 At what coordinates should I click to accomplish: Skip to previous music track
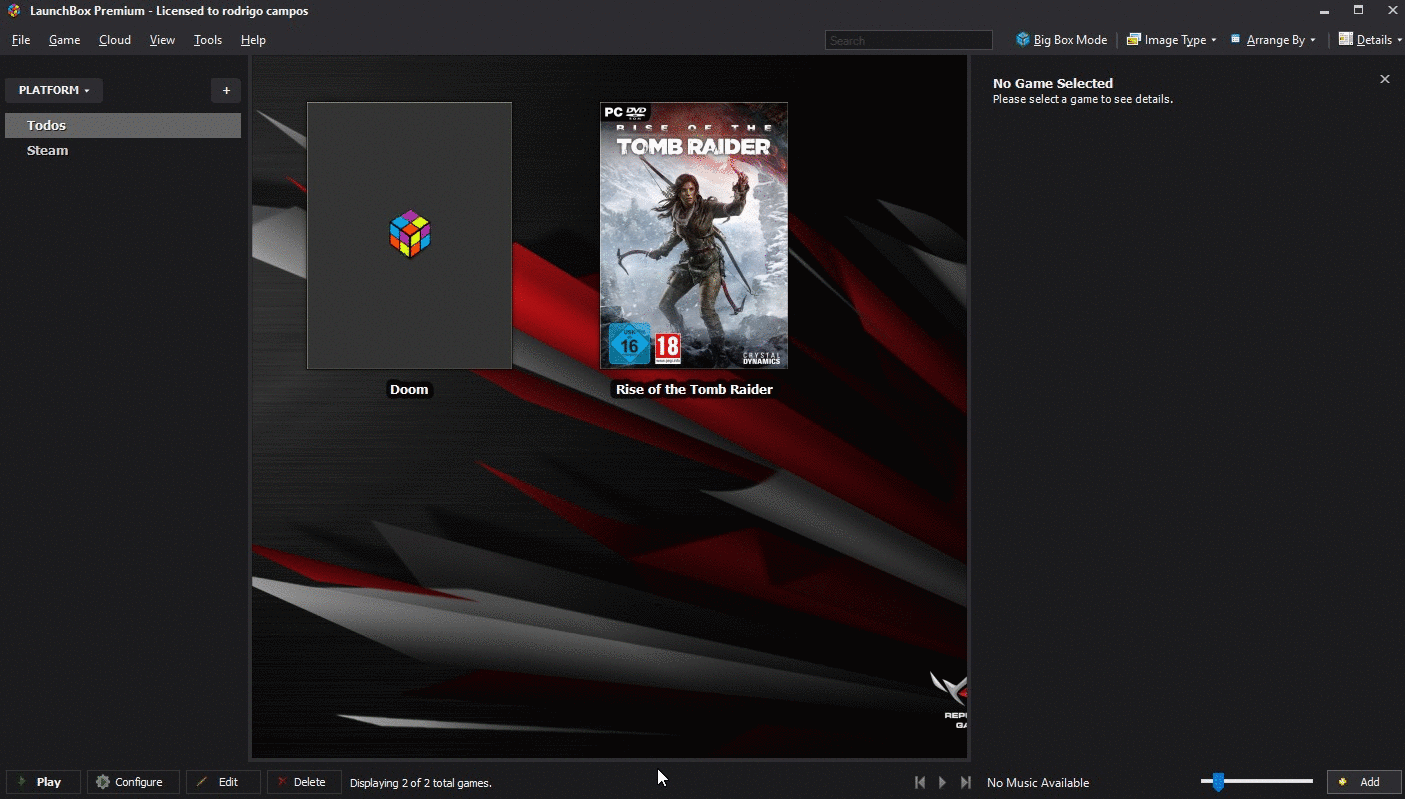click(x=920, y=782)
